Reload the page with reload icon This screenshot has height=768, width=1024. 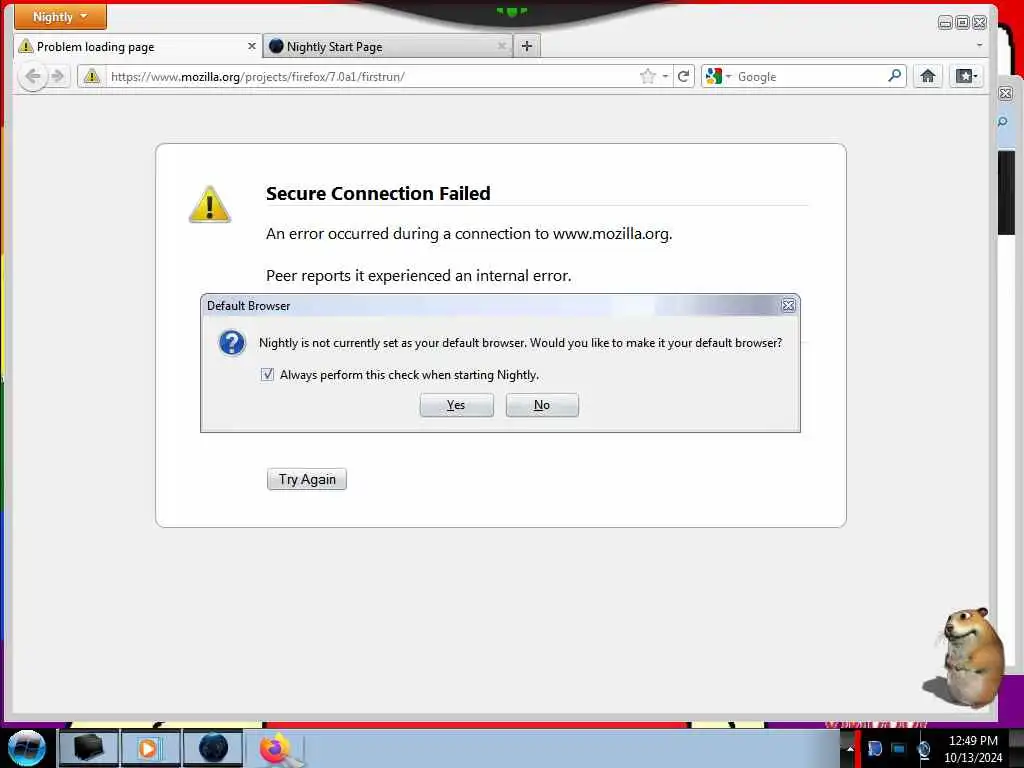(684, 76)
